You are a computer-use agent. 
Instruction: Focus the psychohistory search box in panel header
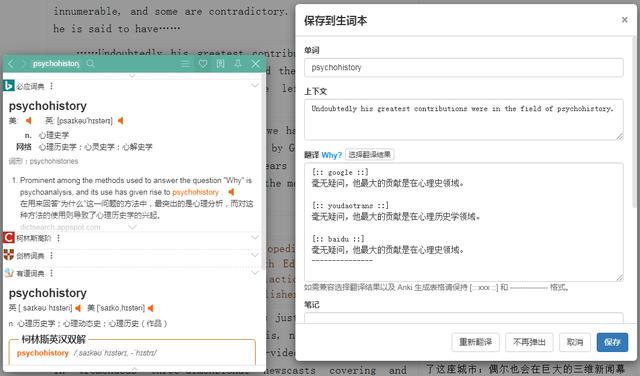click(56, 64)
